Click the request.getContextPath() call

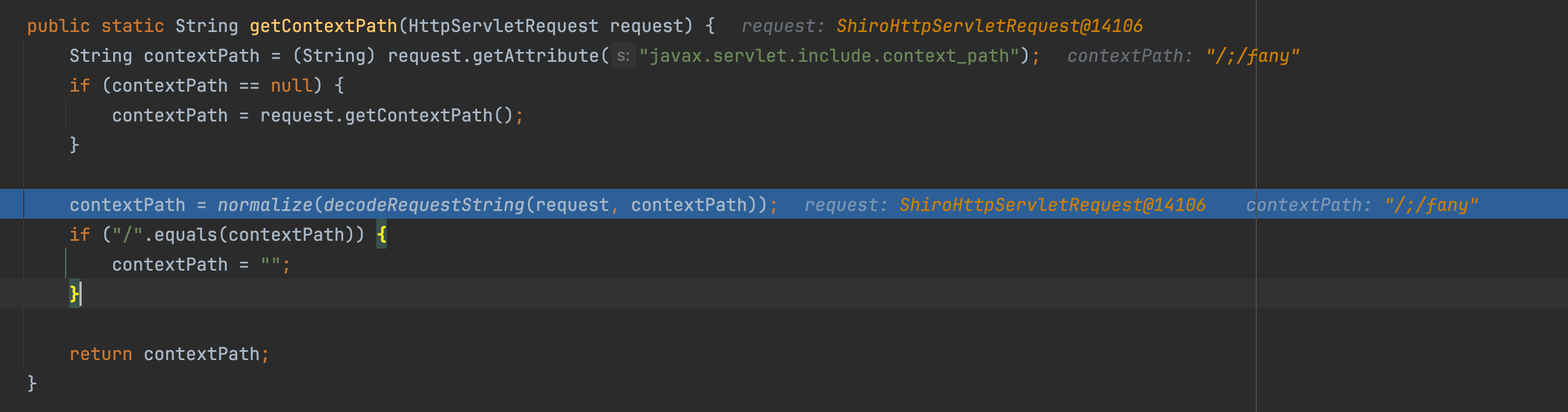[387, 116]
